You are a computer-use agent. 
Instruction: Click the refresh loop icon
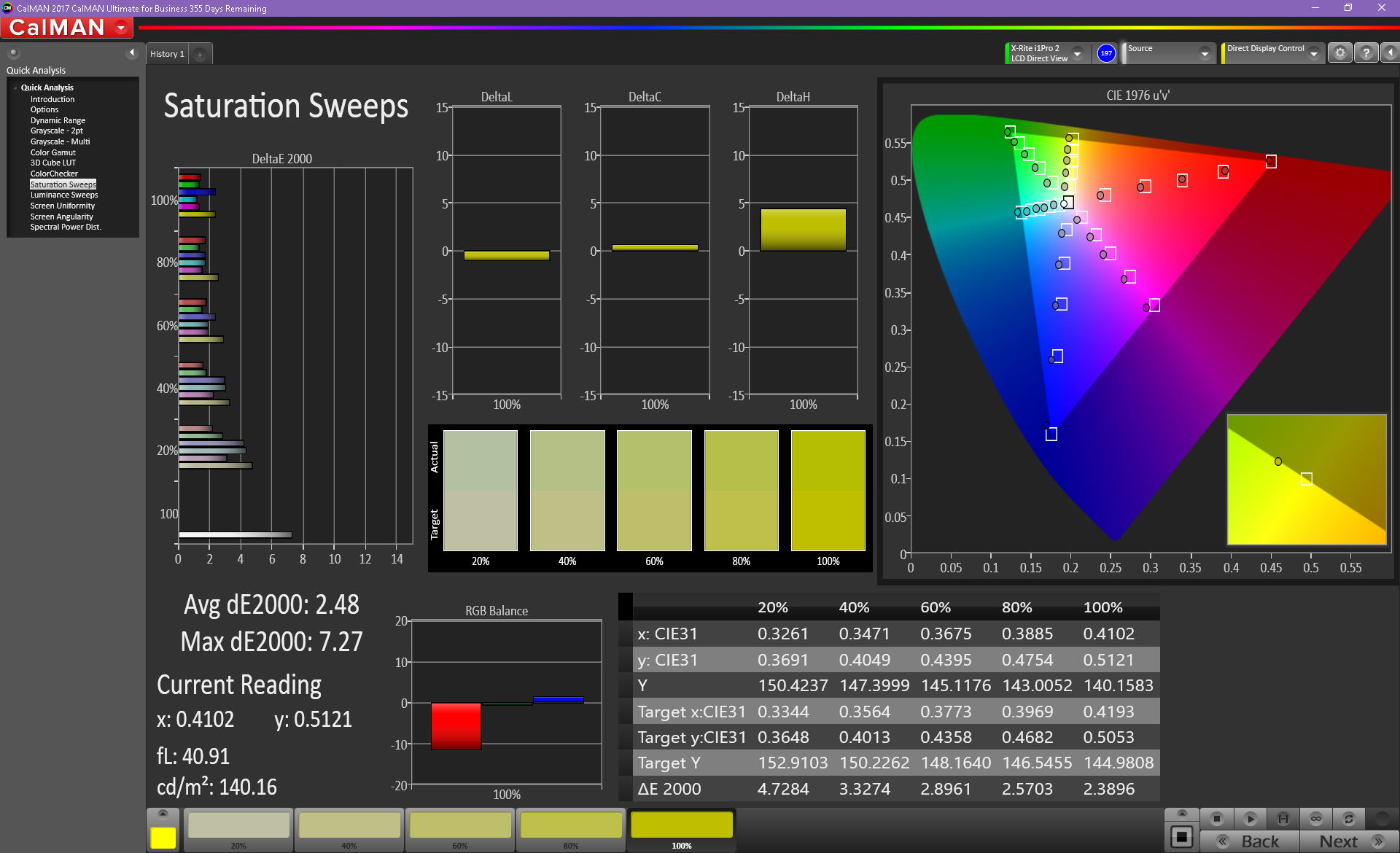1349,818
